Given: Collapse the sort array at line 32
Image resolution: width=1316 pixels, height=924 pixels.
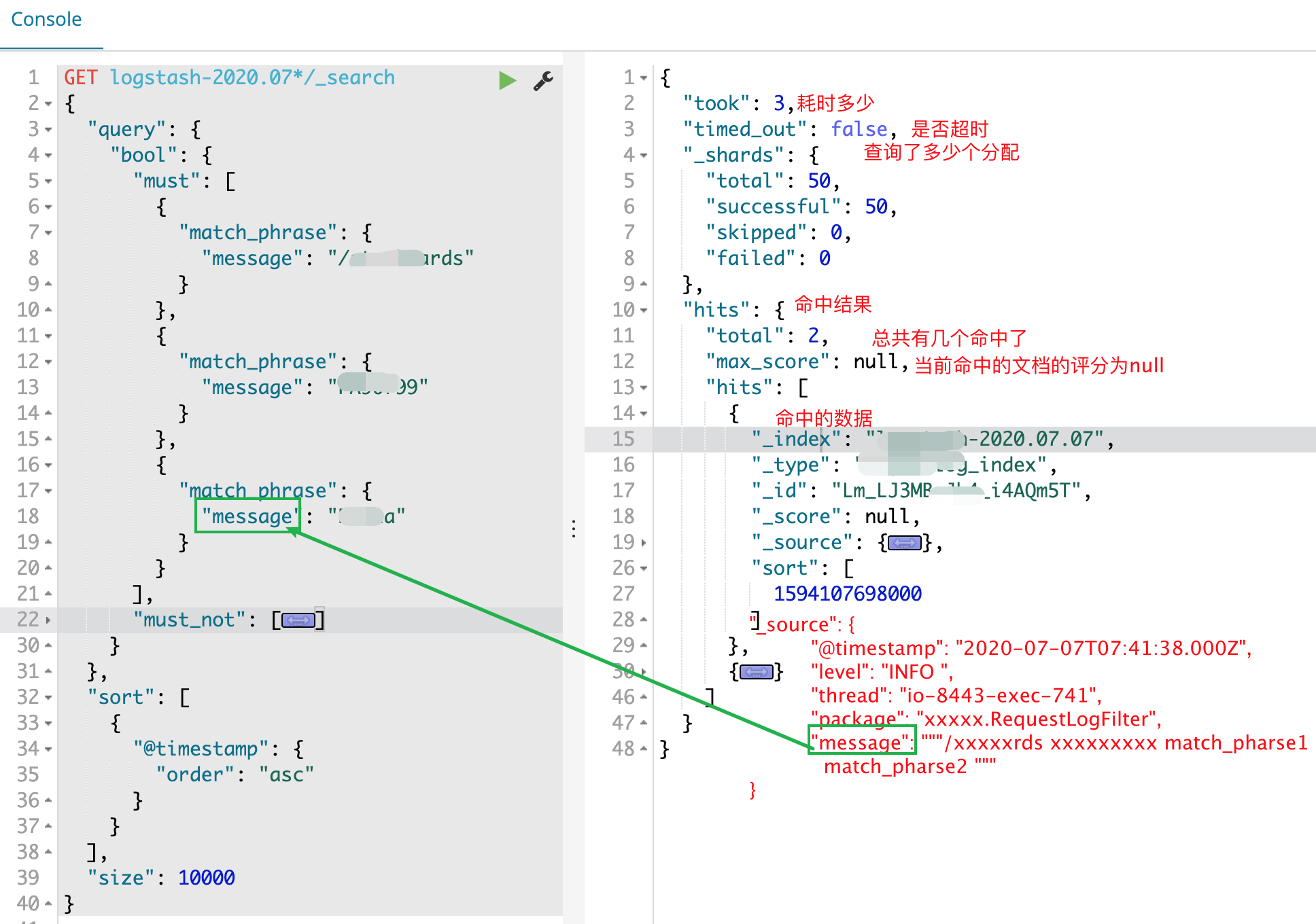Looking at the screenshot, I should pos(48,698).
